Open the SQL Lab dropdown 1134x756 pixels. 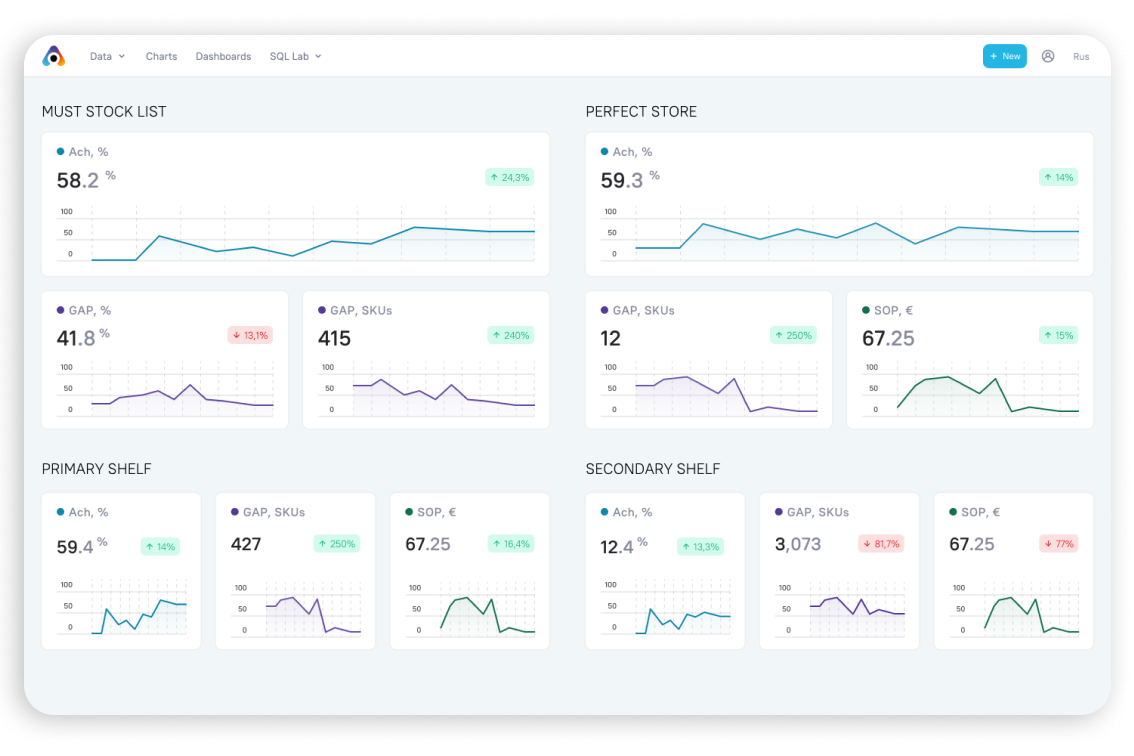click(x=295, y=56)
